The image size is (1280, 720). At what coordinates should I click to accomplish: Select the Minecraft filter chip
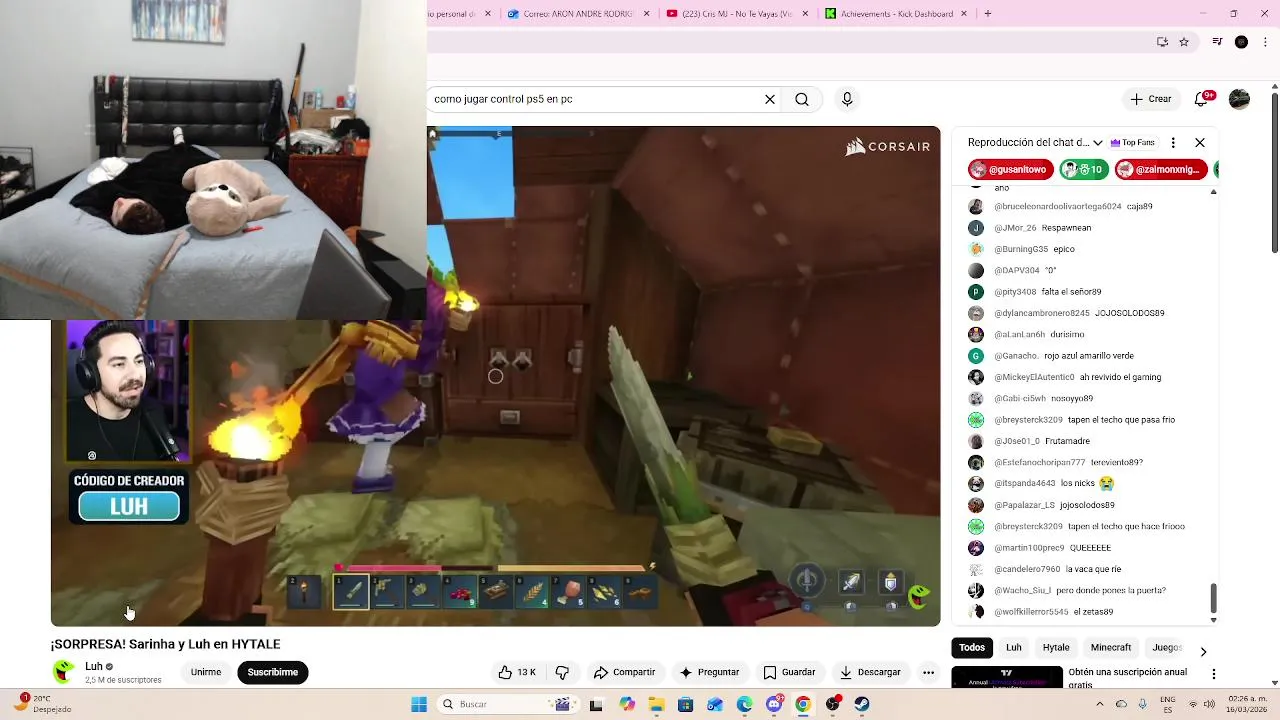[x=1111, y=648]
